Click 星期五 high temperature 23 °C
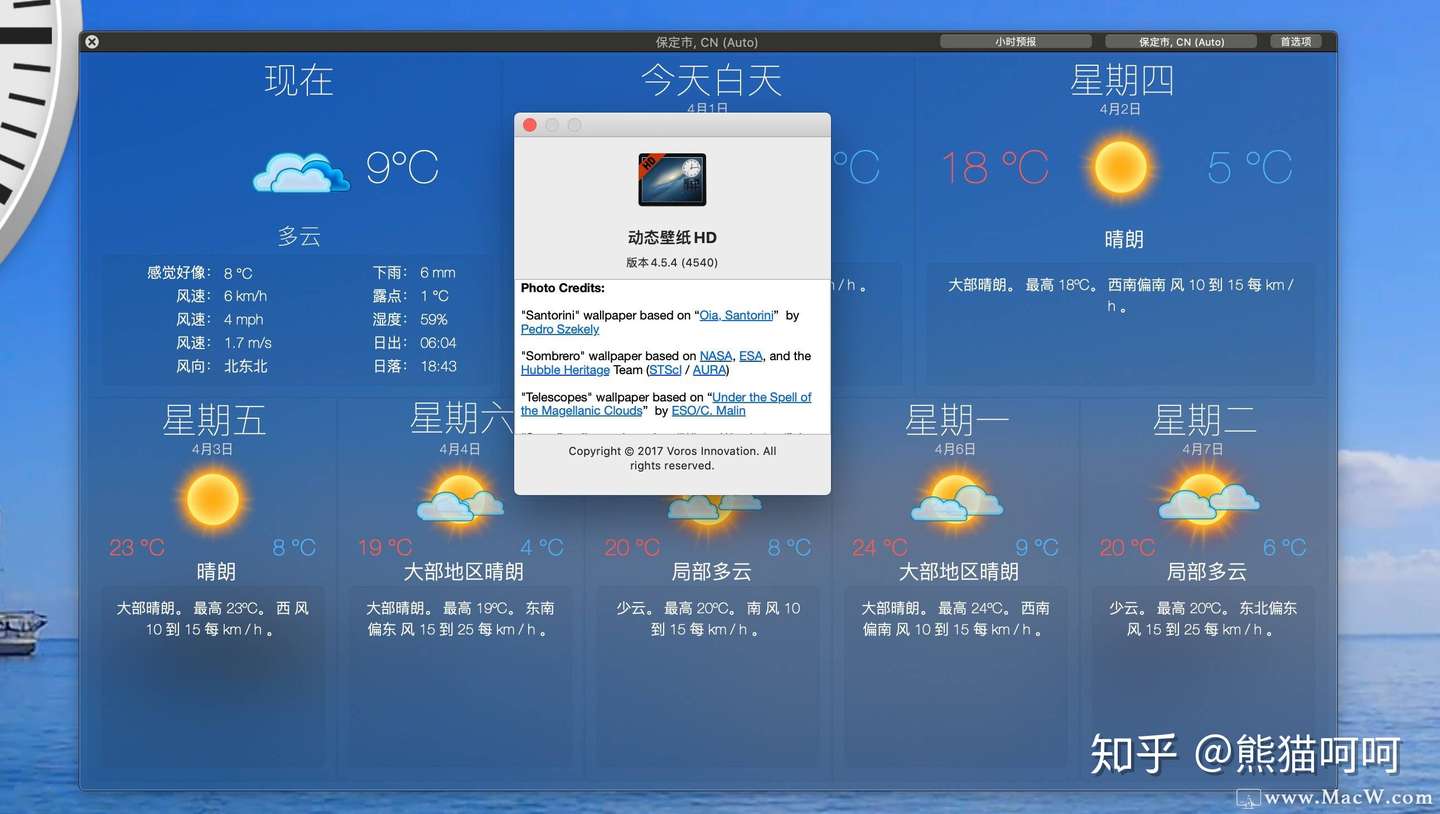1440x814 pixels. point(137,548)
